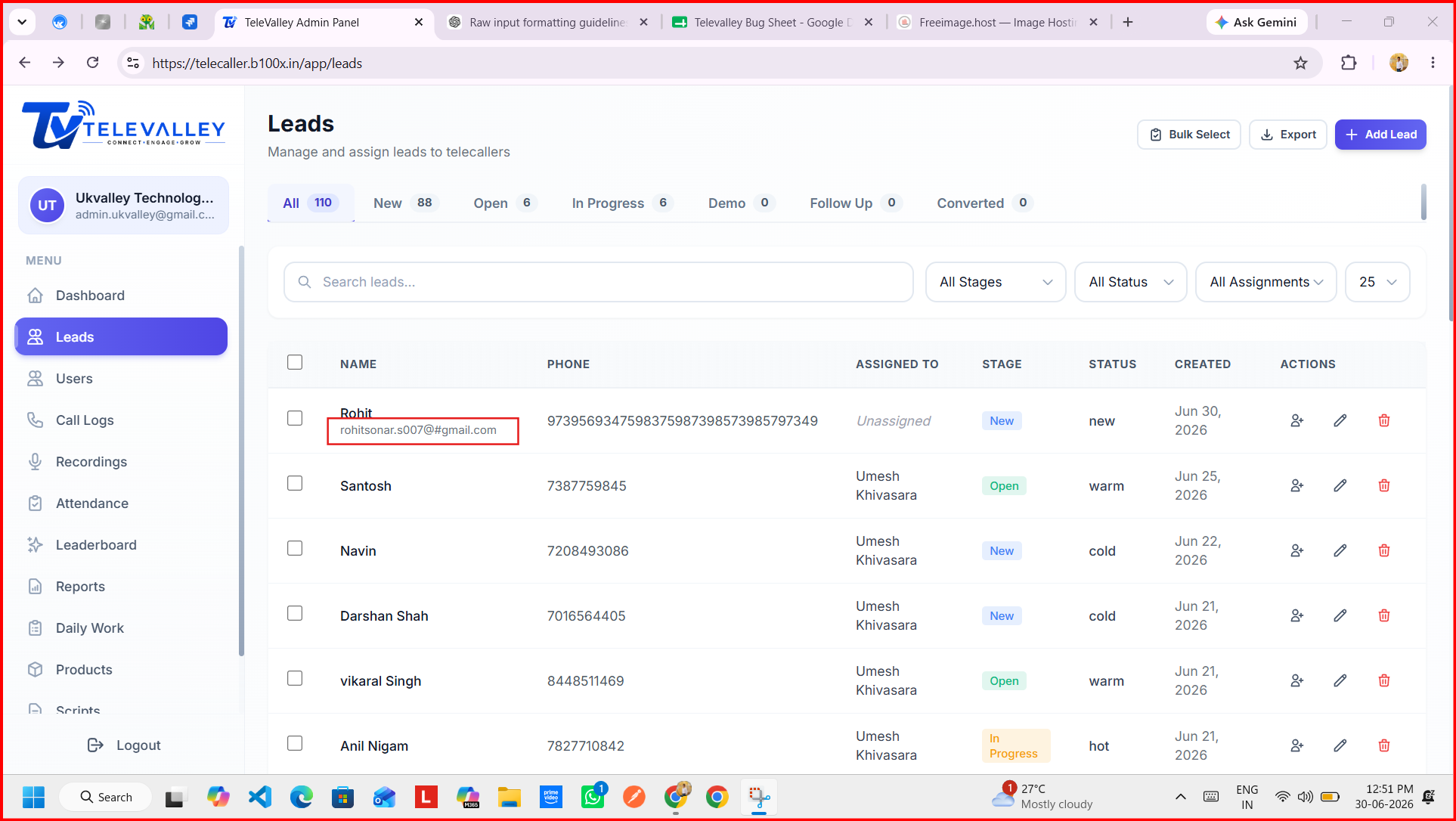The height and width of the screenshot is (821, 1456).
Task: Select the vikaral Singh row checkbox
Action: pos(295,678)
